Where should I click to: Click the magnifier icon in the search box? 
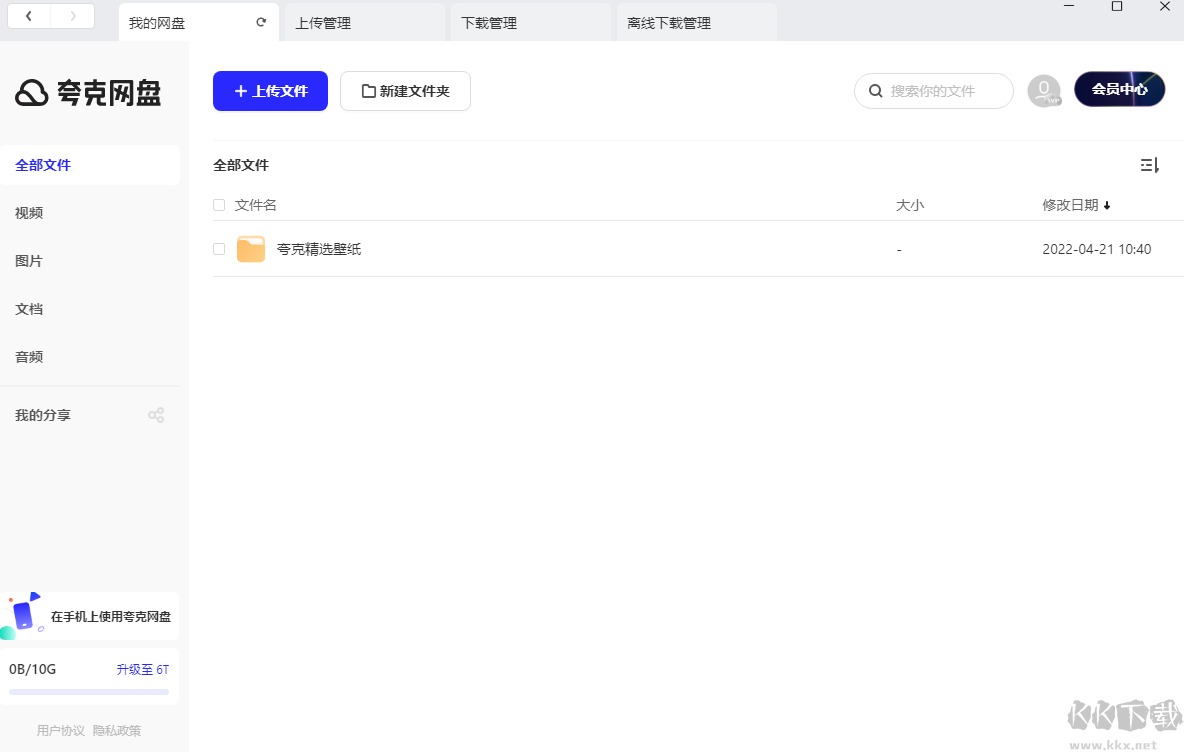click(x=877, y=90)
